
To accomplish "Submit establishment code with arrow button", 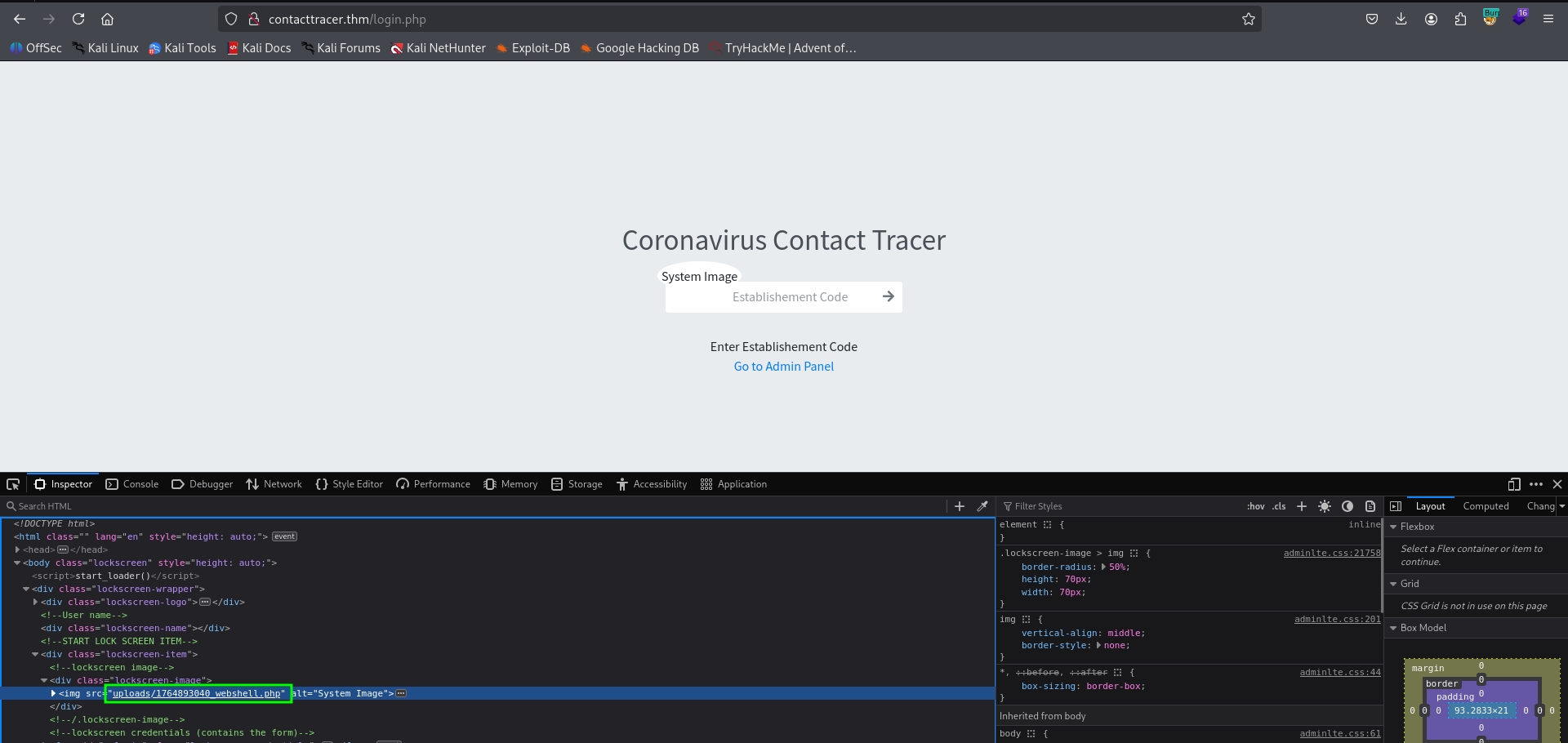I will point(889,297).
